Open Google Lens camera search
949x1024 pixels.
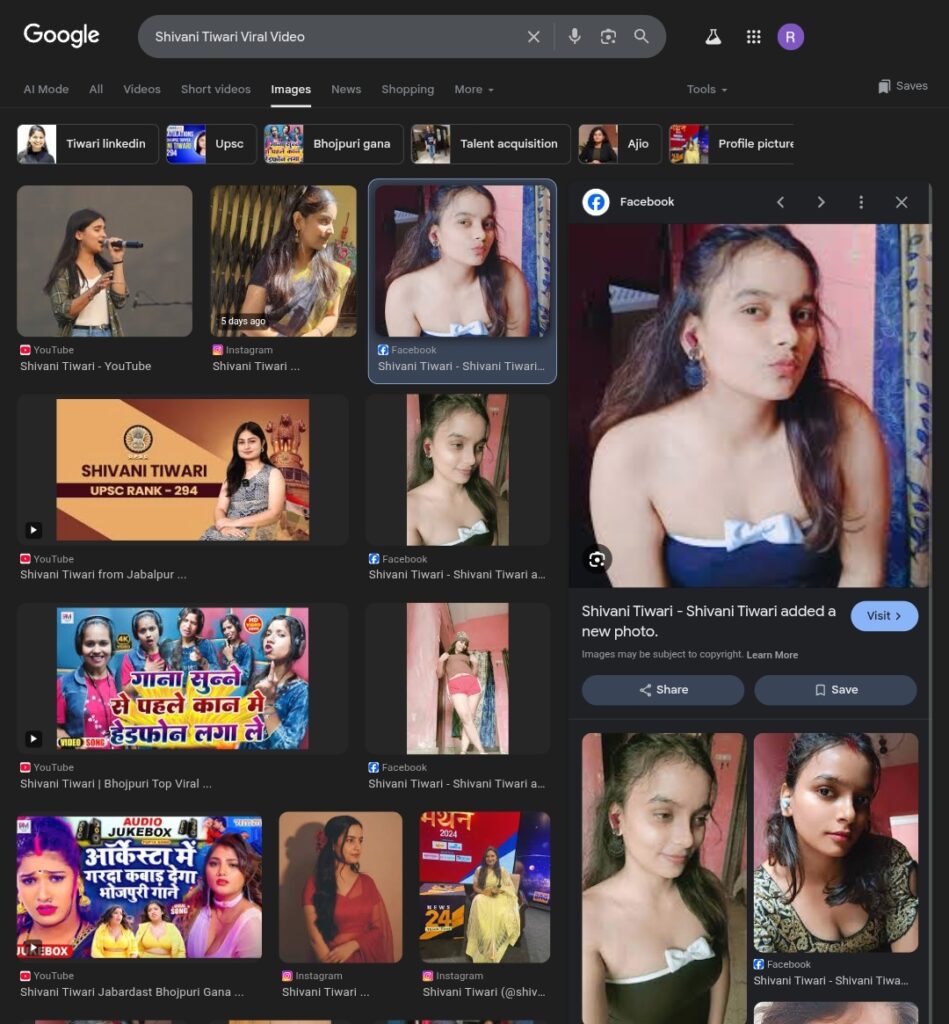(608, 36)
